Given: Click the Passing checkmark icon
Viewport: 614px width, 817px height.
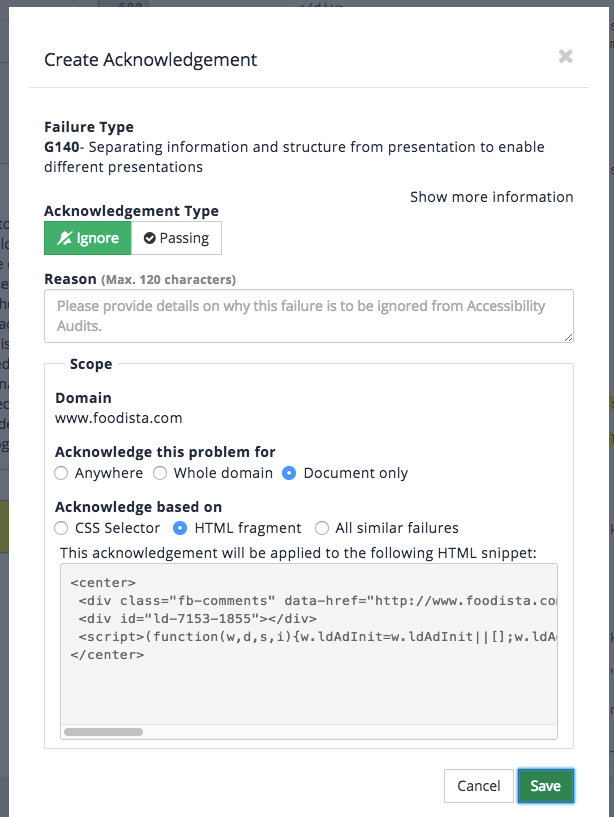Looking at the screenshot, I should pos(150,238).
